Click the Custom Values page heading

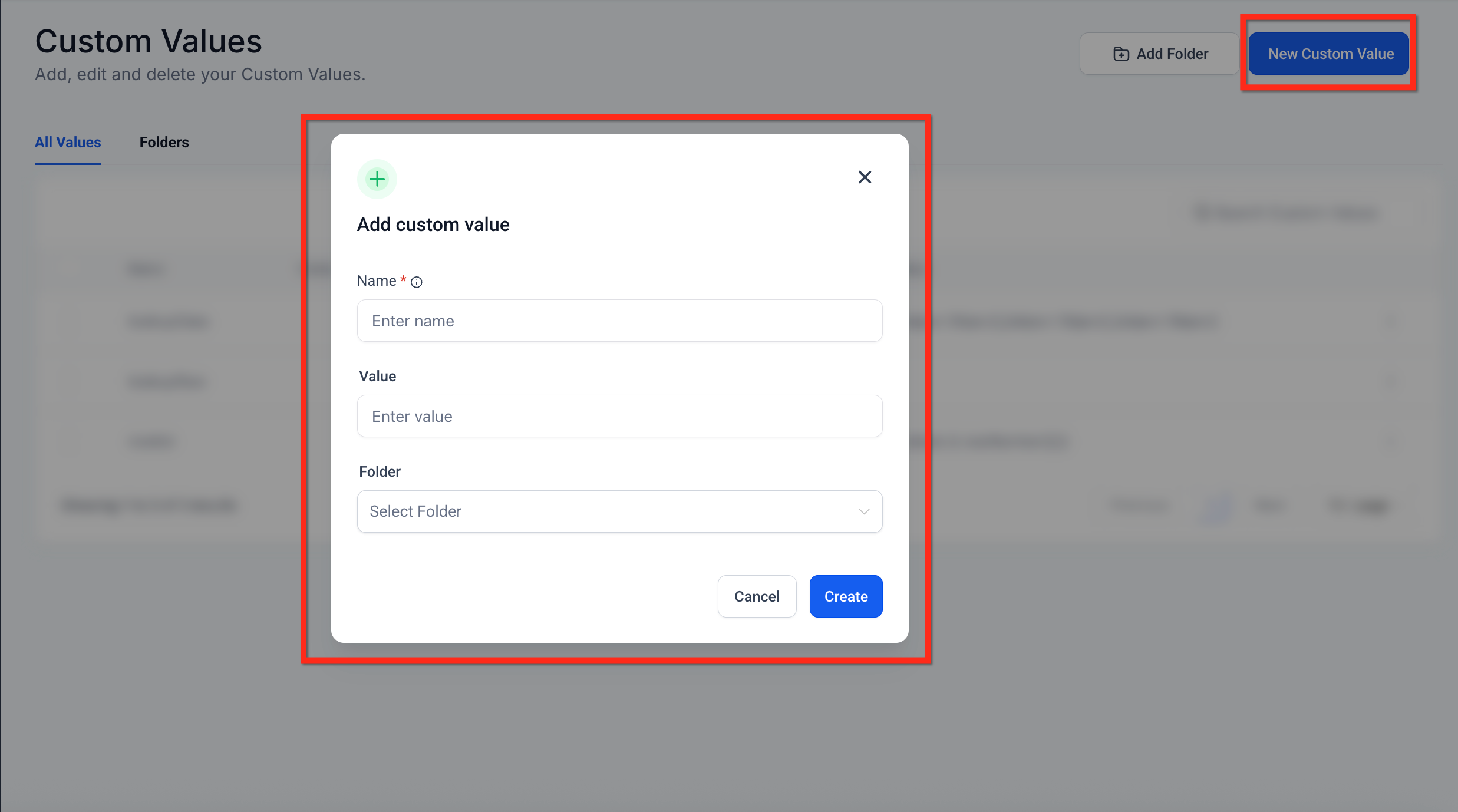(149, 42)
